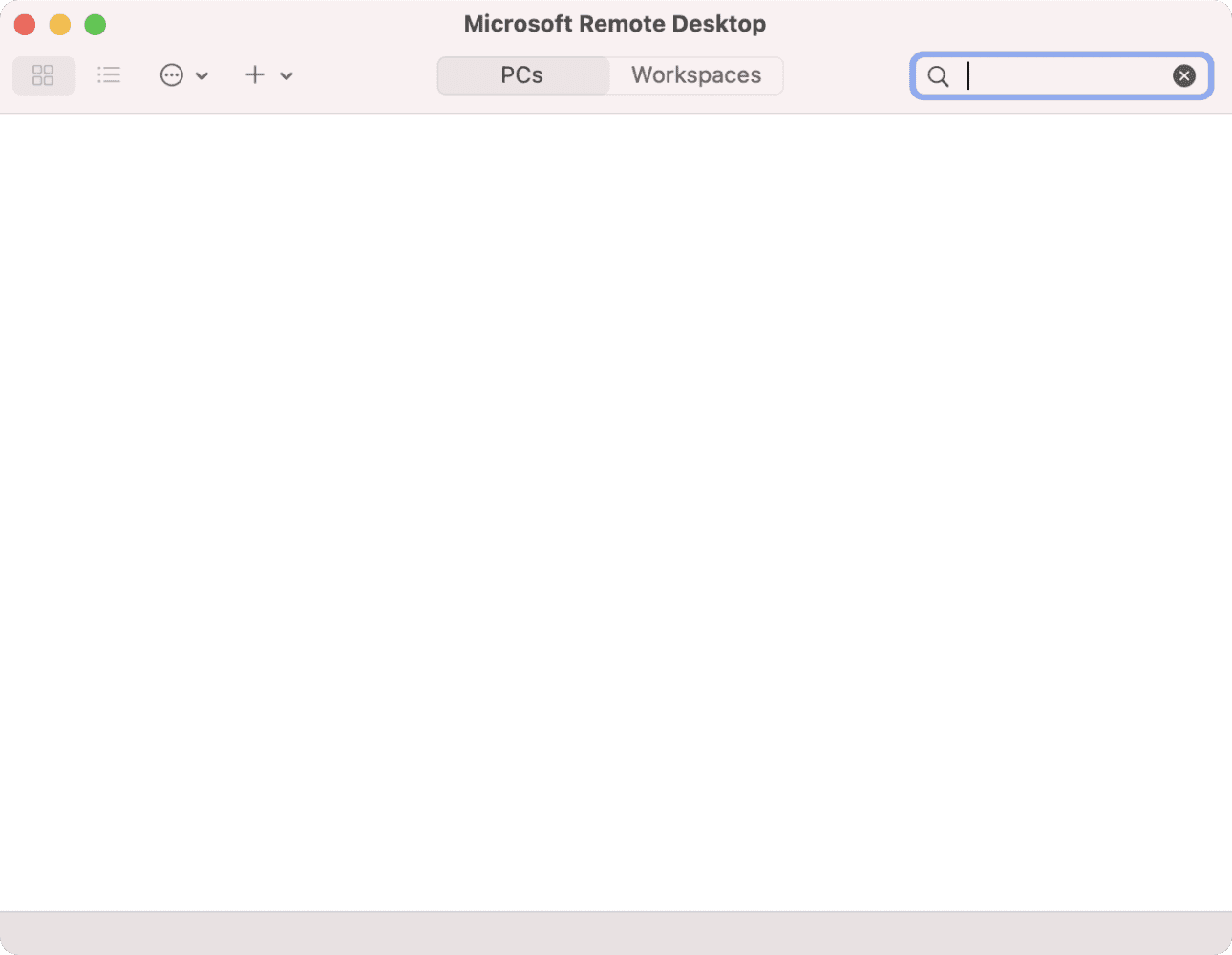Expand chevron beside the ellipsis button
Screen dimensions: 1232x955
click(x=202, y=76)
